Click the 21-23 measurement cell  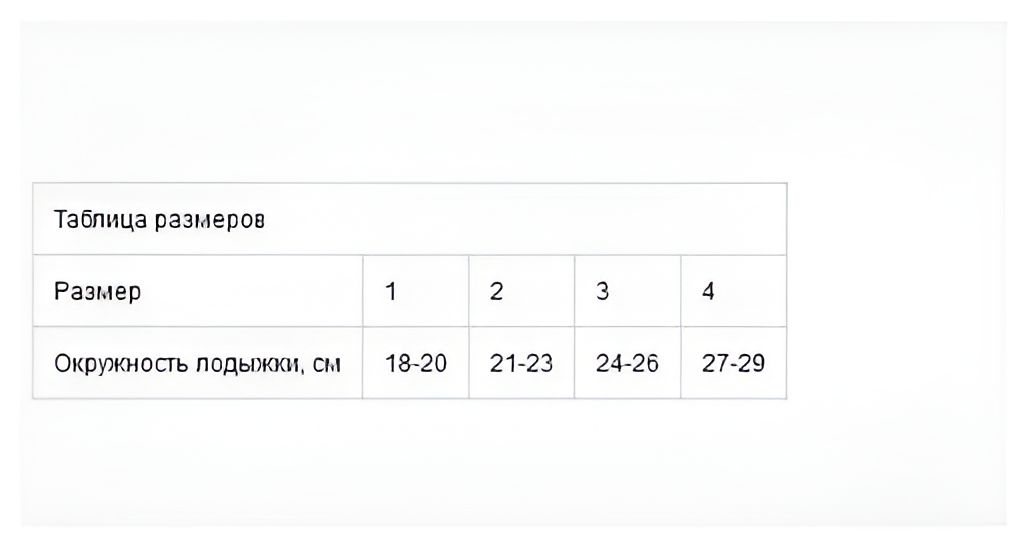(x=521, y=364)
